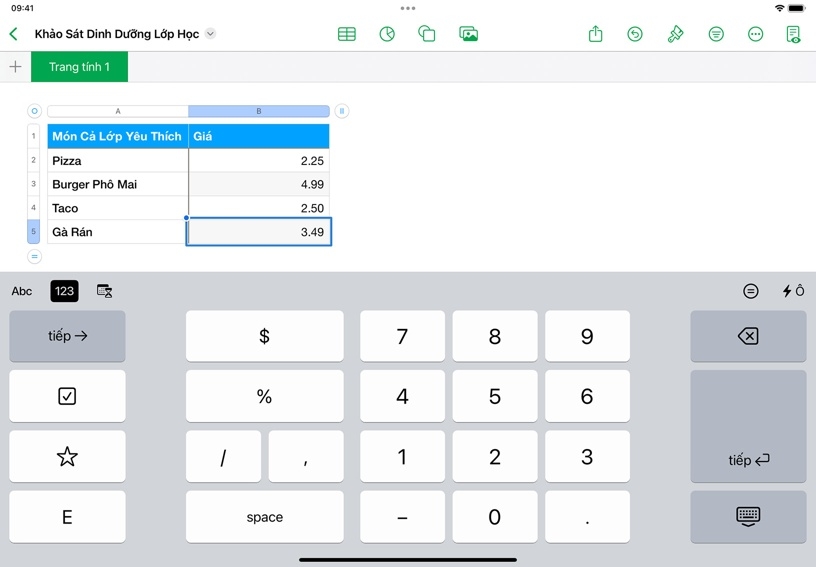Open the format paintbrush panel
Screen dimensions: 816x567
676,34
